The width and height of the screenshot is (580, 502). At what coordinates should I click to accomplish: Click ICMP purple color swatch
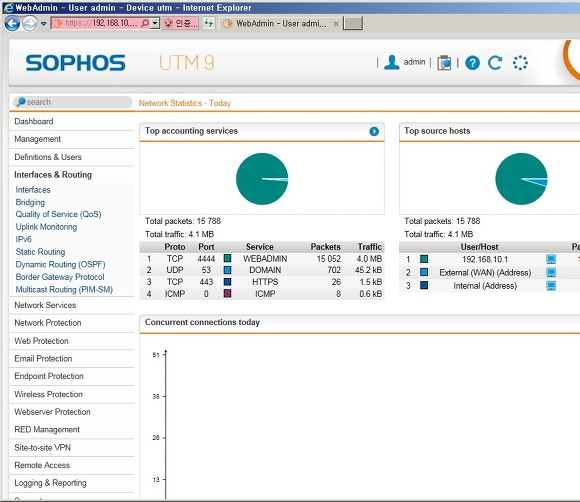point(227,293)
